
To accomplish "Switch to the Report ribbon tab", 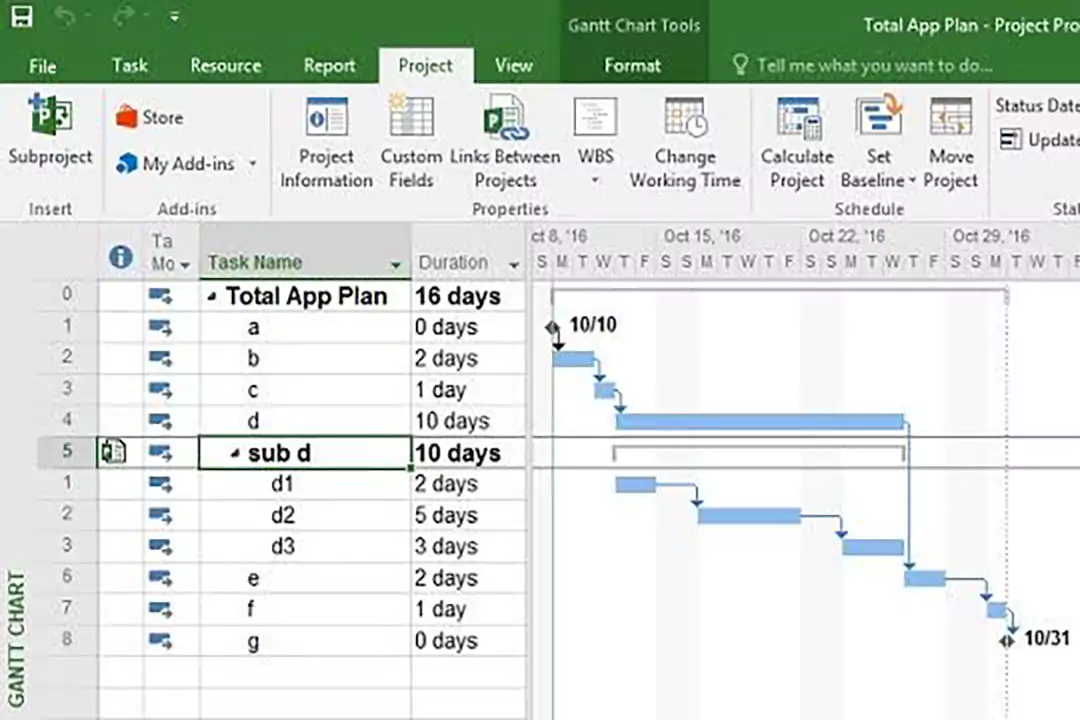I will pyautogui.click(x=329, y=65).
